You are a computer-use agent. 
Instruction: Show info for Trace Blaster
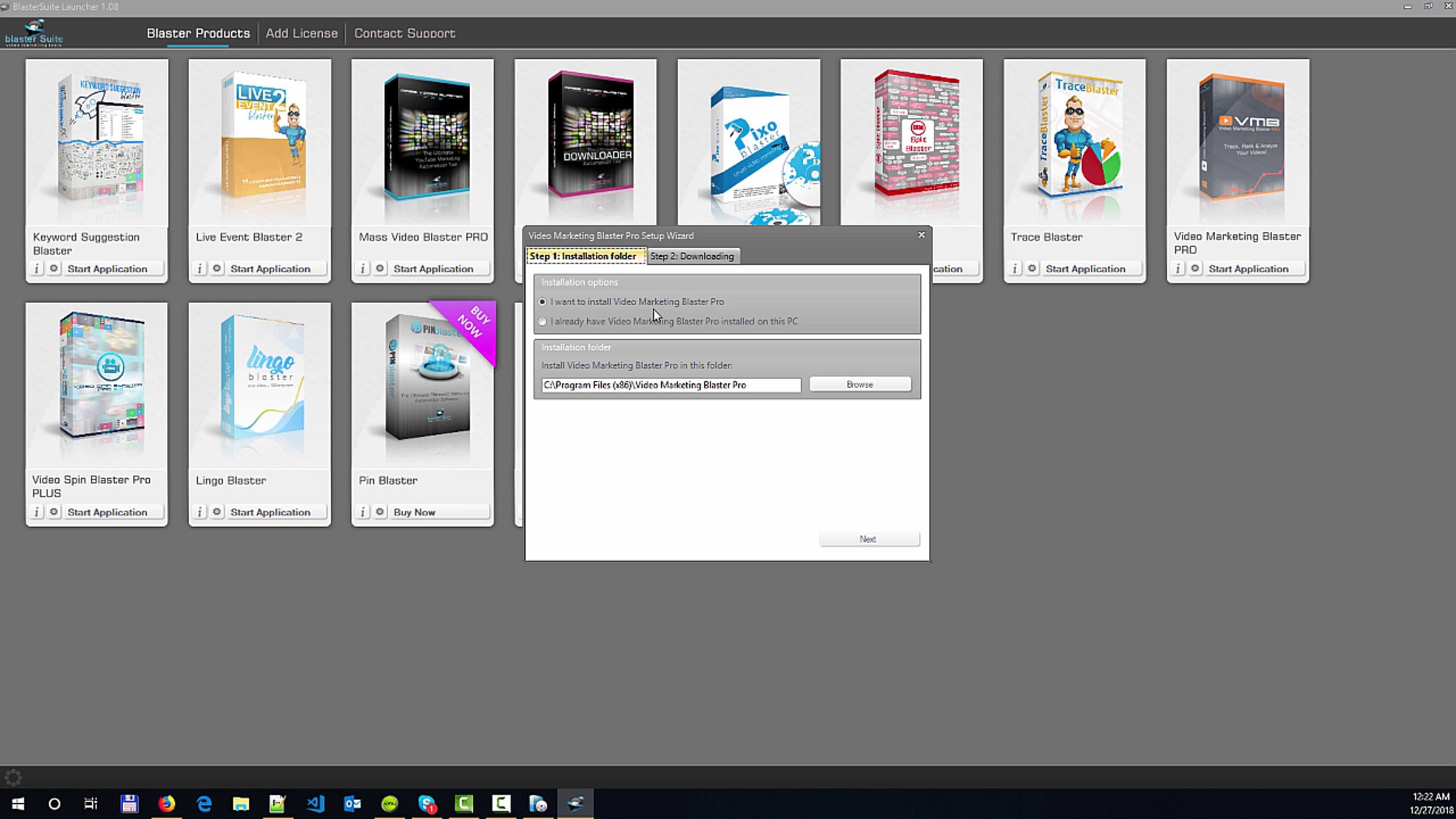click(1015, 269)
